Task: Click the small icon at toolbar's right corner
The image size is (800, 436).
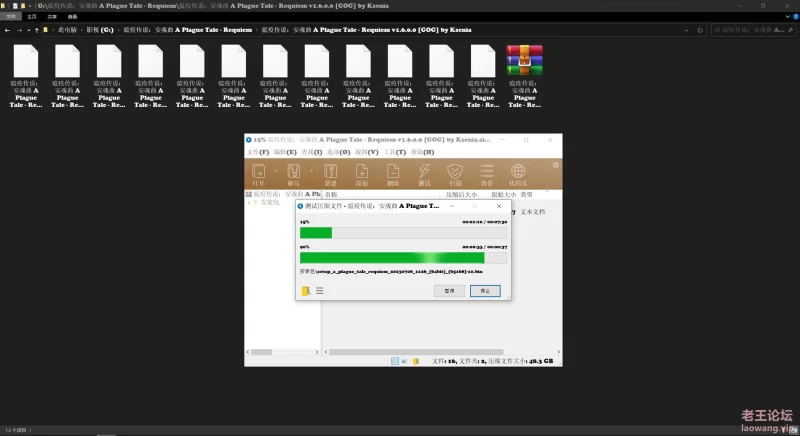Action: [556, 165]
